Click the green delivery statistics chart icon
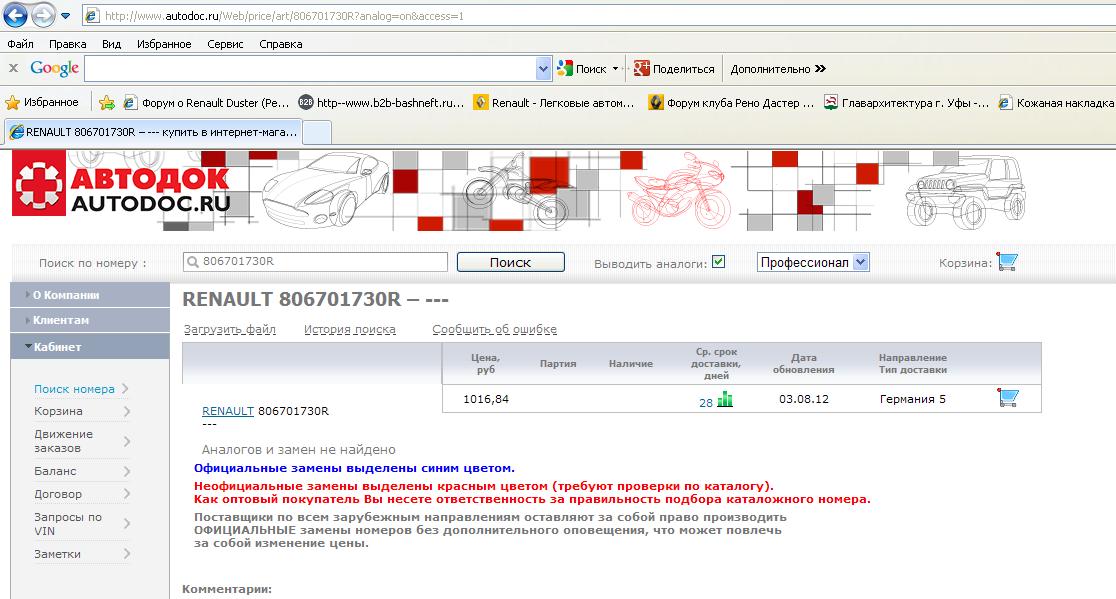Viewport: 1116px width, 599px height. (725, 399)
